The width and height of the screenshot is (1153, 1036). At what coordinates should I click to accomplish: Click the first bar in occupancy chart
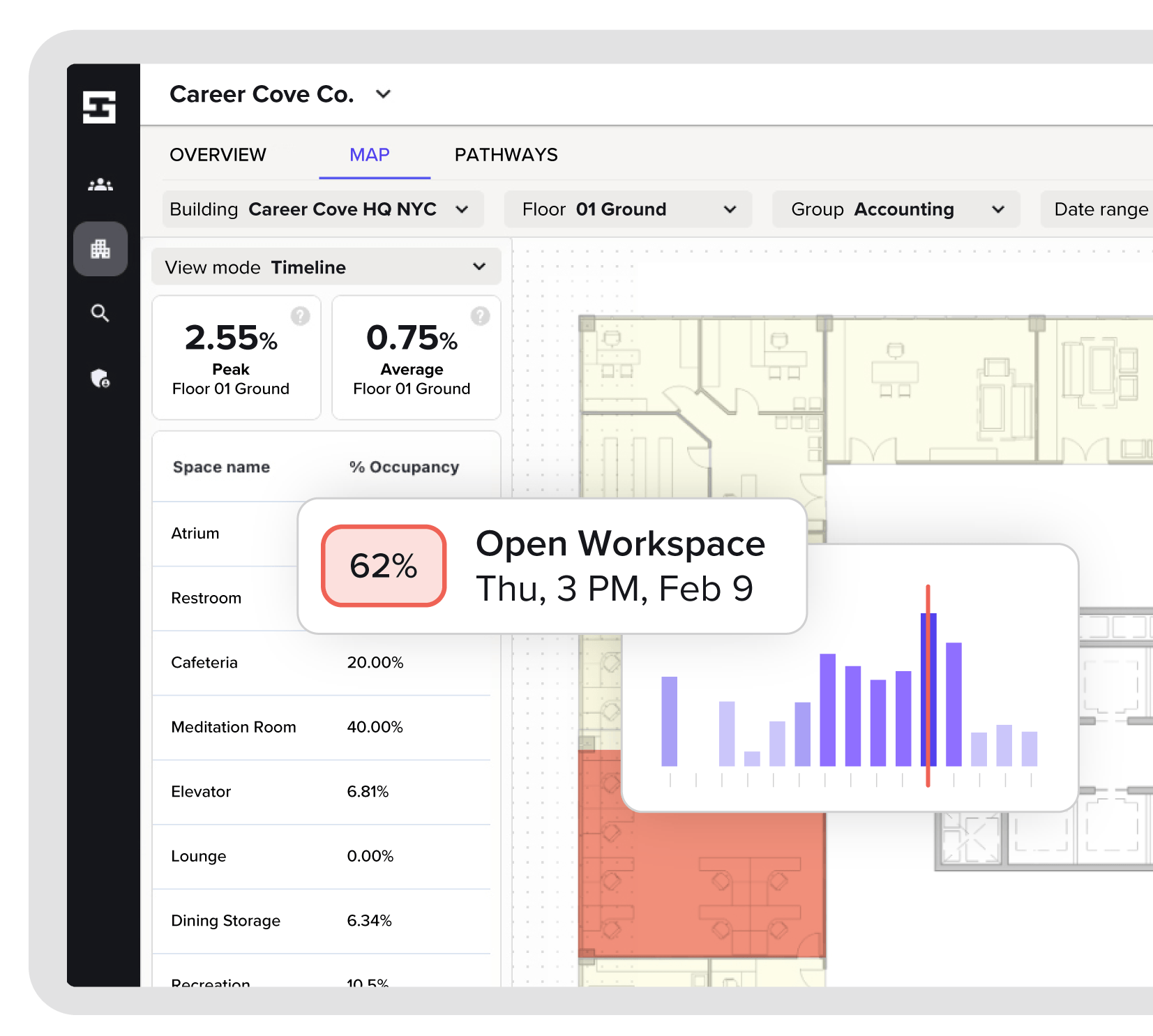click(x=670, y=721)
